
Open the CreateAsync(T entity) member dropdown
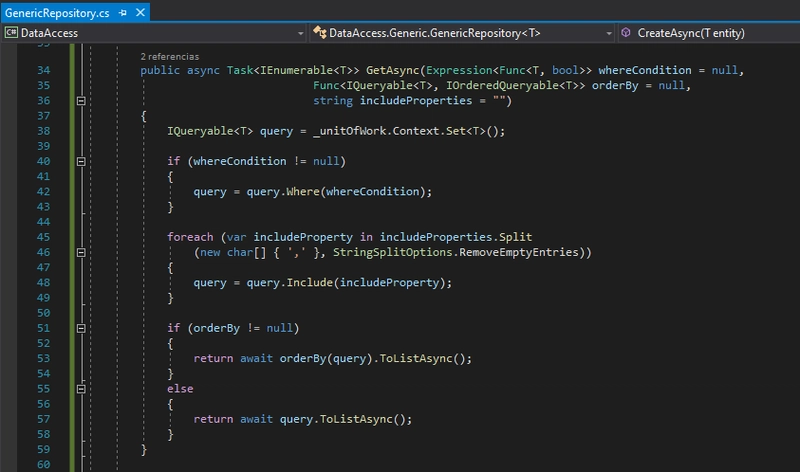[709, 33]
